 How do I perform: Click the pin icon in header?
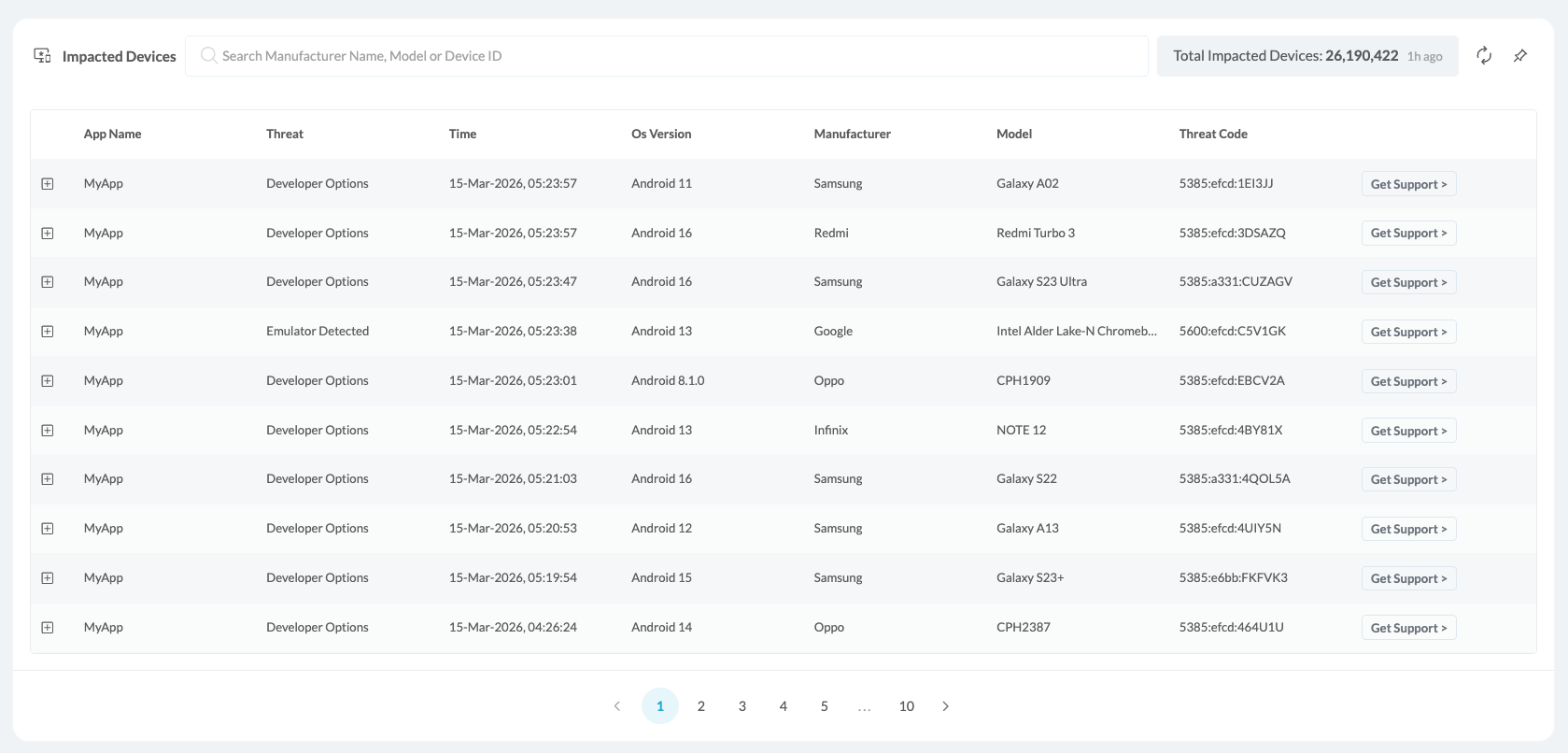[x=1520, y=56]
